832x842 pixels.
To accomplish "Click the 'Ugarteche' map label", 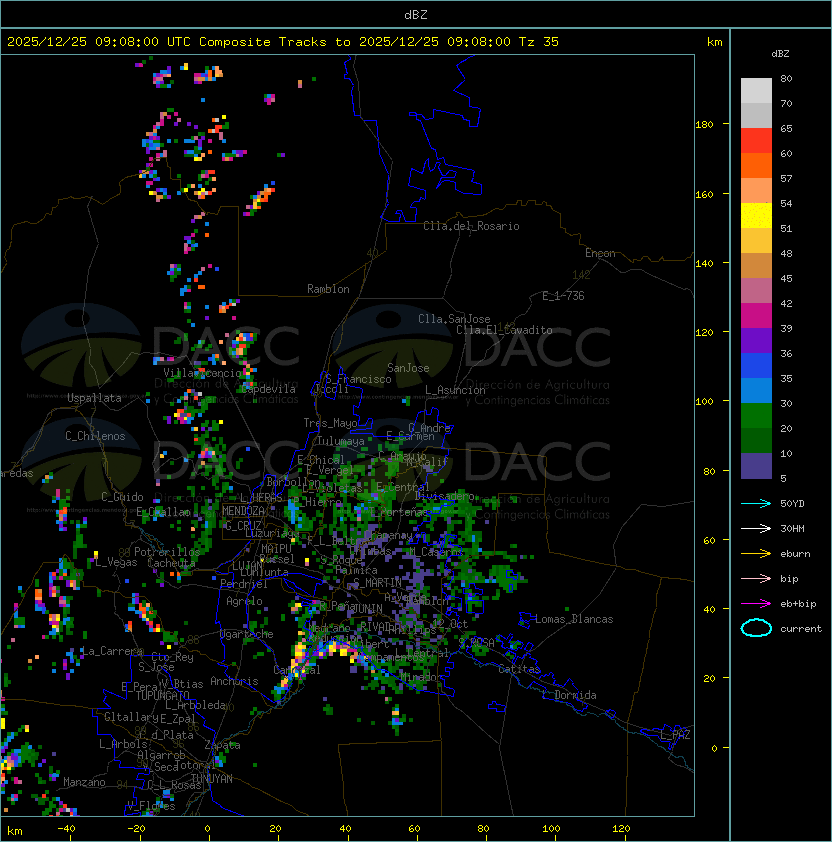I will 247,634.
